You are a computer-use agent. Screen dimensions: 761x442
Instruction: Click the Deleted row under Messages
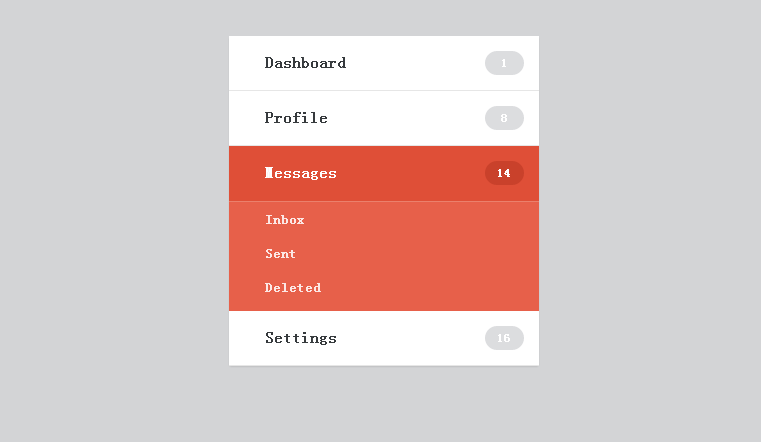[384, 288]
